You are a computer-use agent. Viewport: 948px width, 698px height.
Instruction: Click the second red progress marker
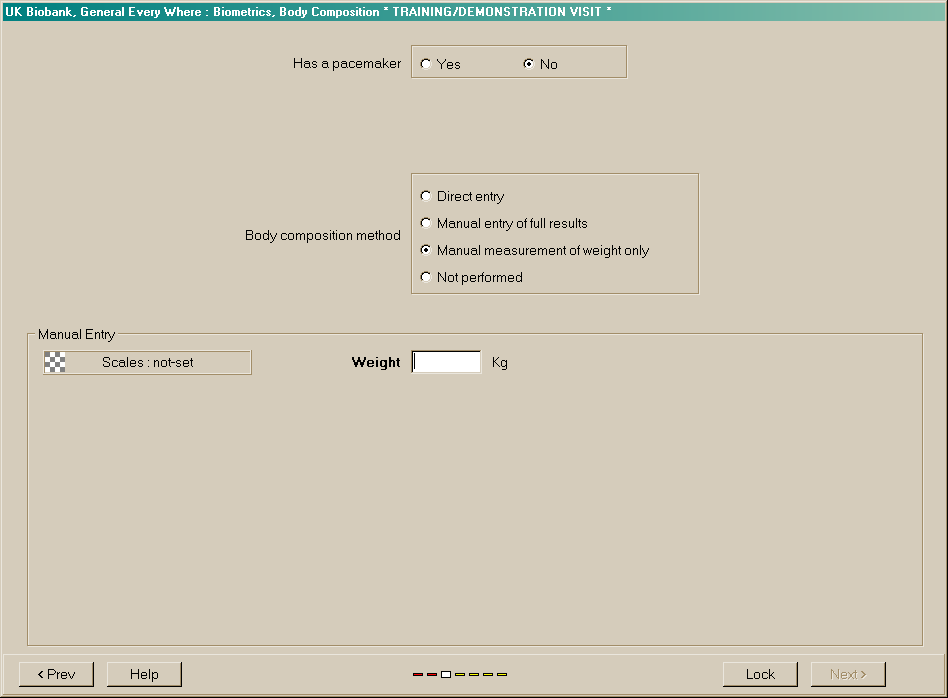tap(432, 674)
